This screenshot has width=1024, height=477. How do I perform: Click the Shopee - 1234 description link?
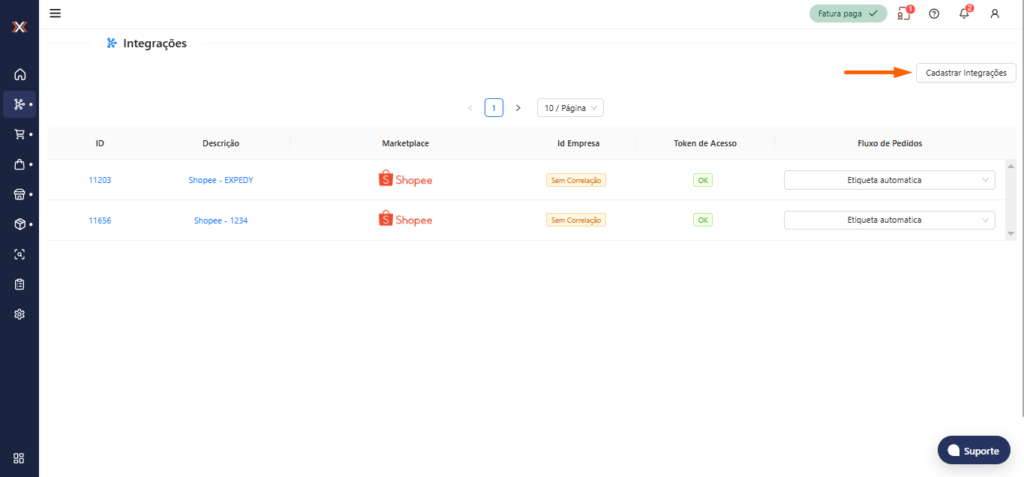(220, 220)
